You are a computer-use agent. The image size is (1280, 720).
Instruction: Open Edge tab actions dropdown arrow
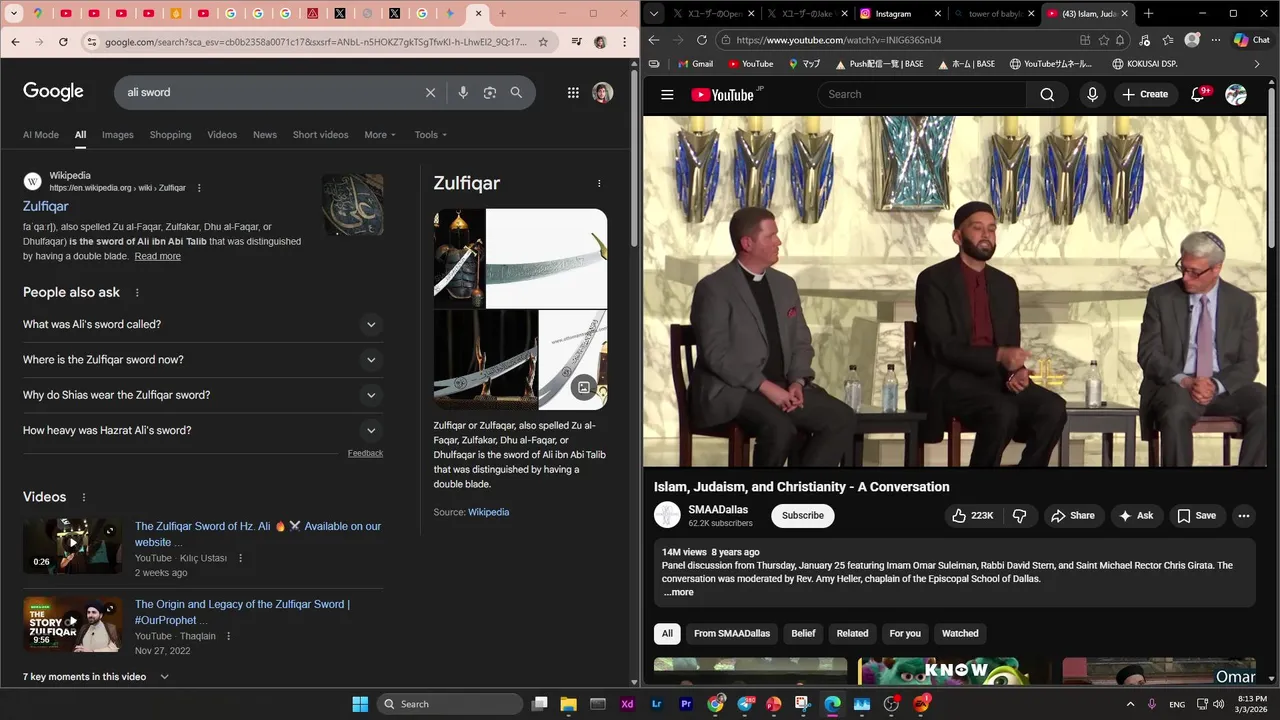(654, 14)
